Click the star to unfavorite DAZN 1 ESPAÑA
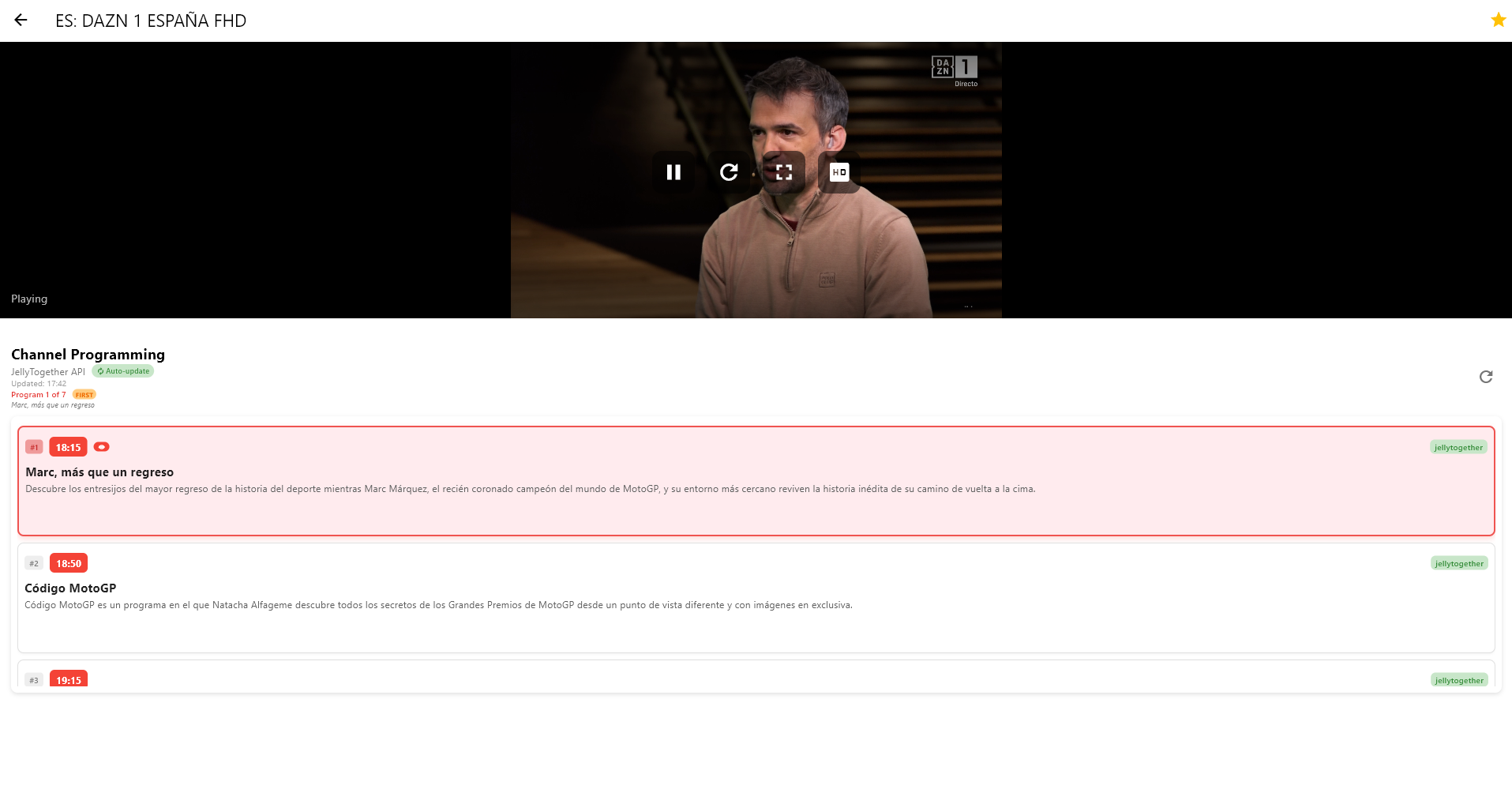Viewport: 1512px width, 793px height. [1498, 20]
